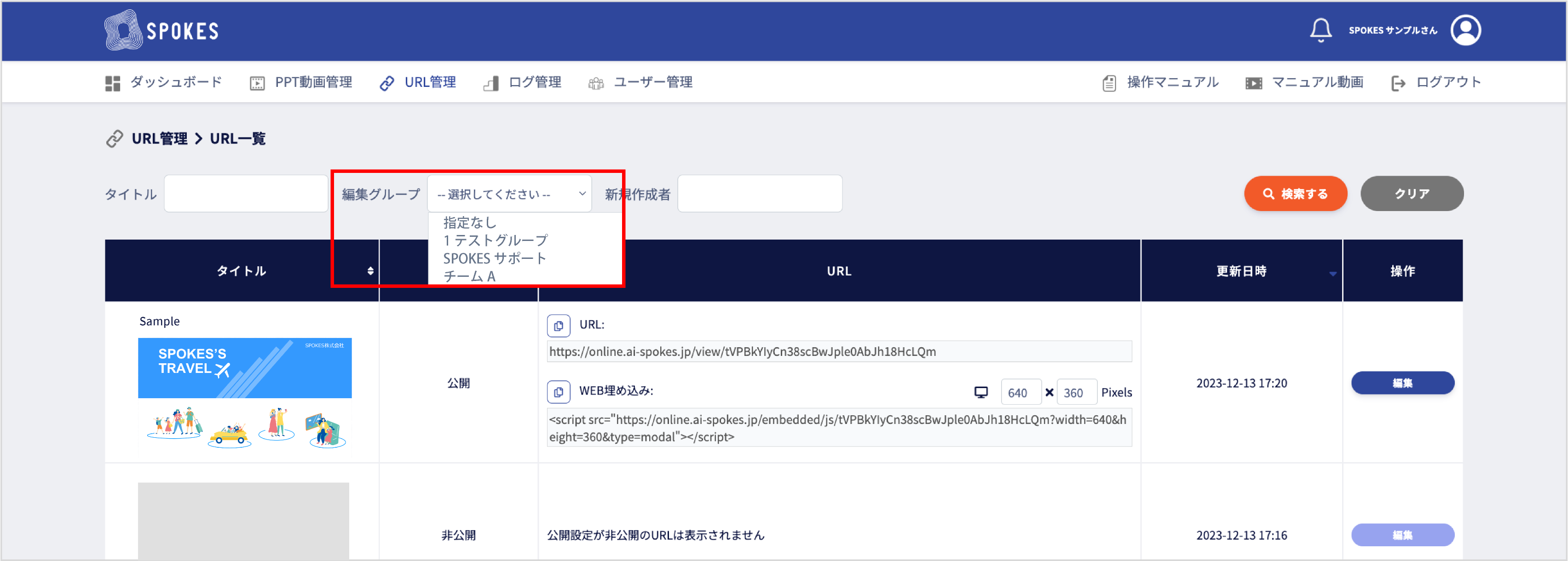This screenshot has width=1568, height=561.
Task: Go to ダッシュボード
Action: (x=176, y=82)
